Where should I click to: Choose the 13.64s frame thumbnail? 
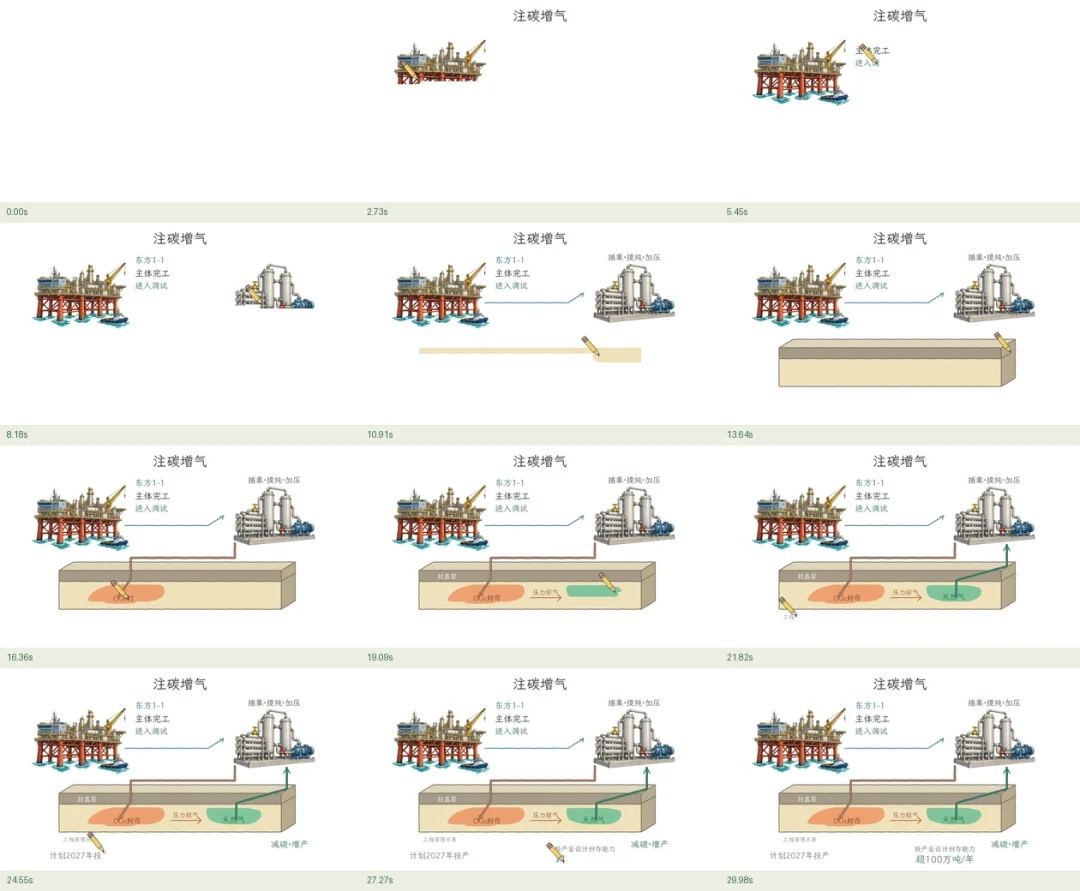point(900,324)
